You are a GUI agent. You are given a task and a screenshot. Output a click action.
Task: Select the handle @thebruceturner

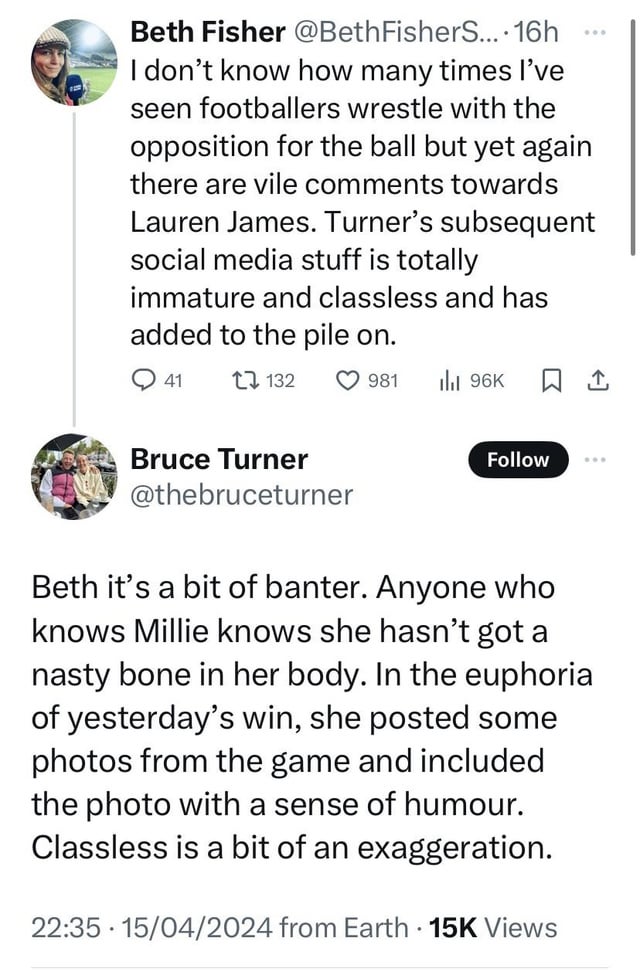[241, 494]
